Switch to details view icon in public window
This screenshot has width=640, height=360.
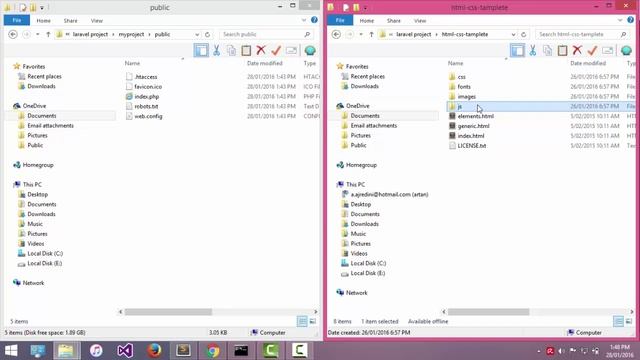(x=302, y=322)
